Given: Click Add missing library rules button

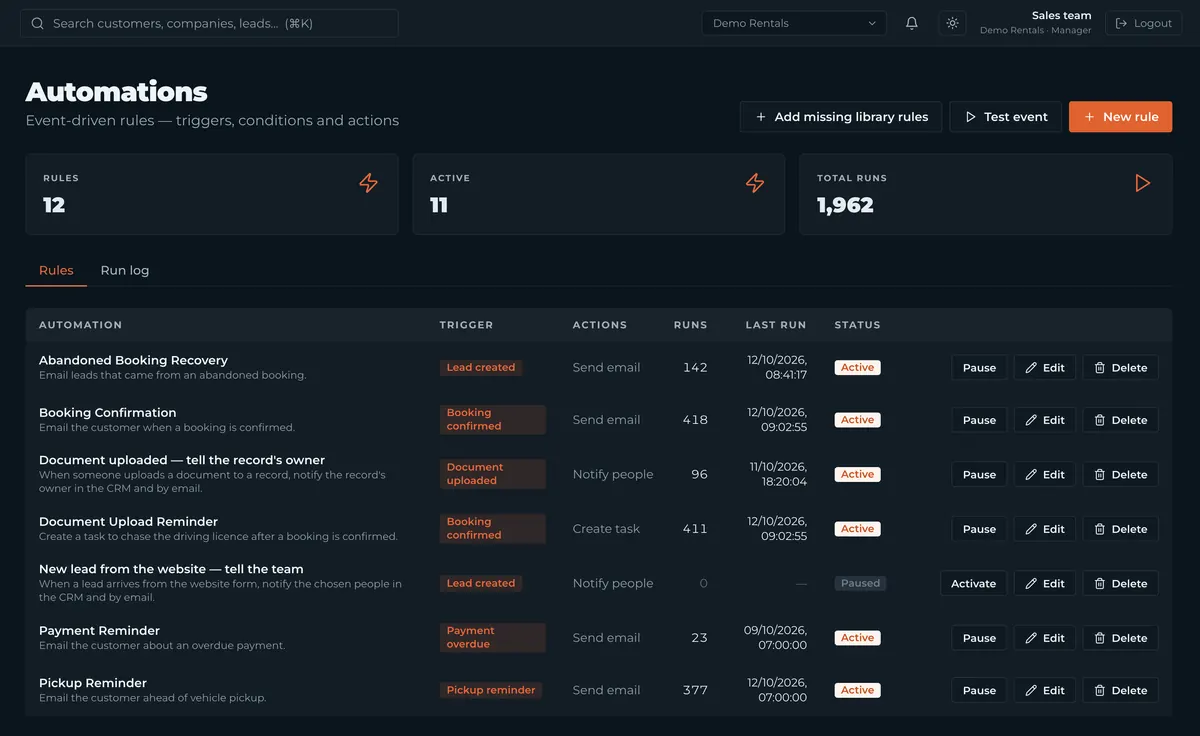Looking at the screenshot, I should pos(841,117).
